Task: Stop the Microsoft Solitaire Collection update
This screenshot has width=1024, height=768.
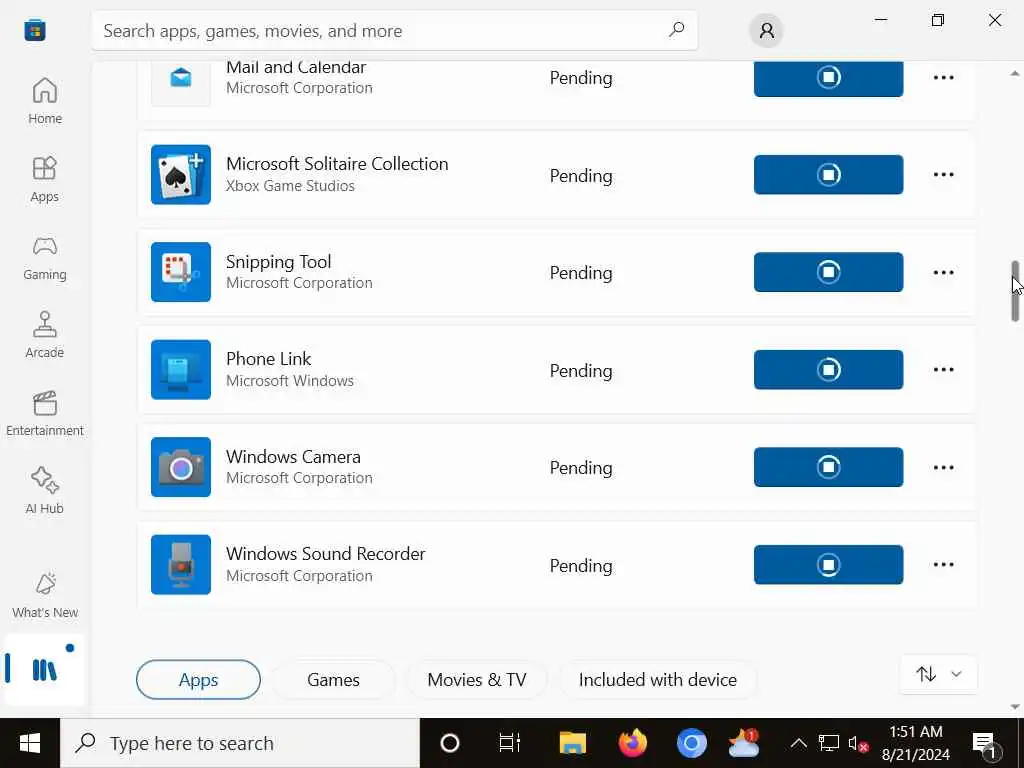Action: [828, 174]
